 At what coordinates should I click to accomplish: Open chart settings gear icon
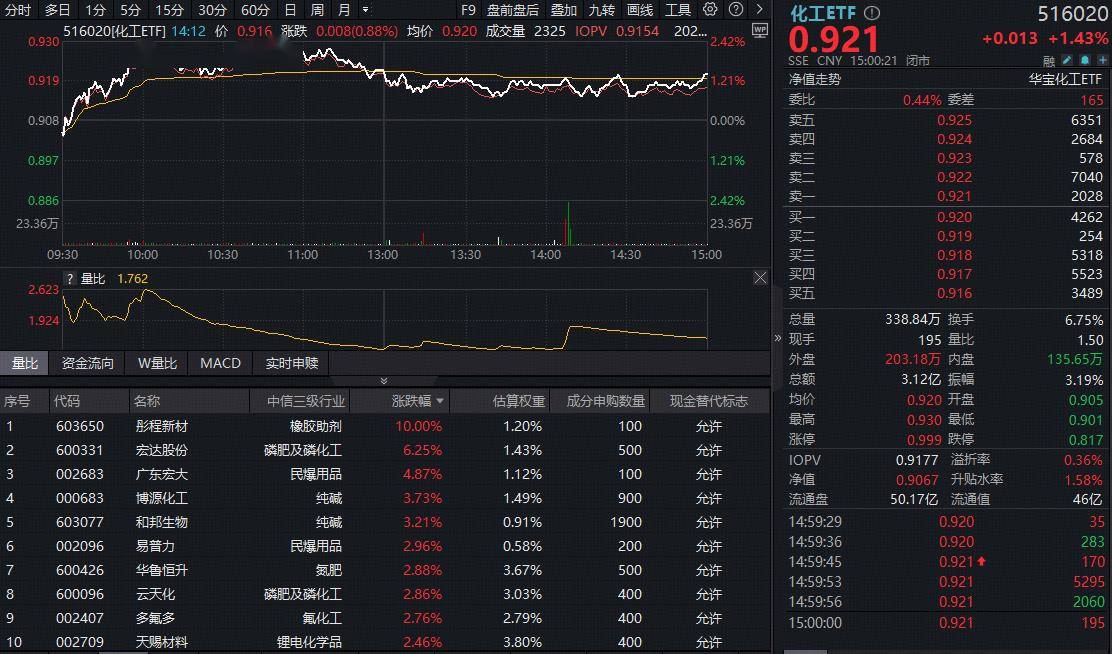point(710,10)
